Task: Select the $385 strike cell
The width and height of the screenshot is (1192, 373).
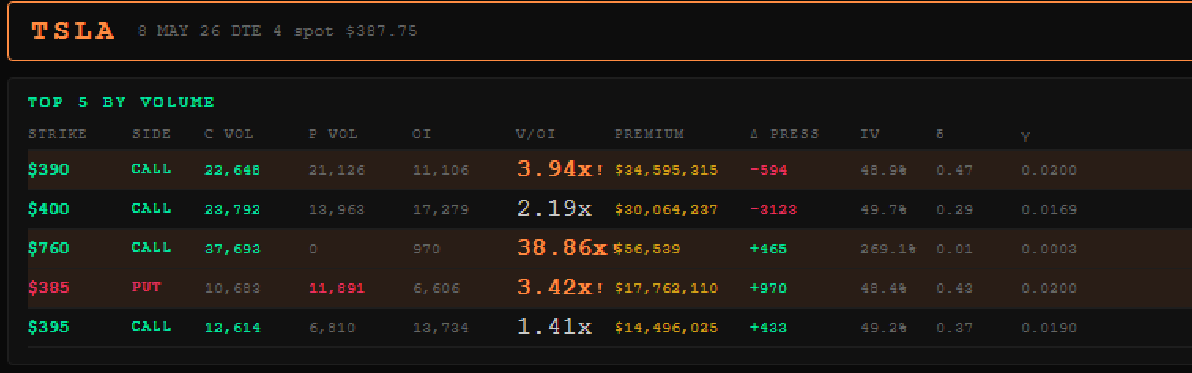Action: (49, 288)
